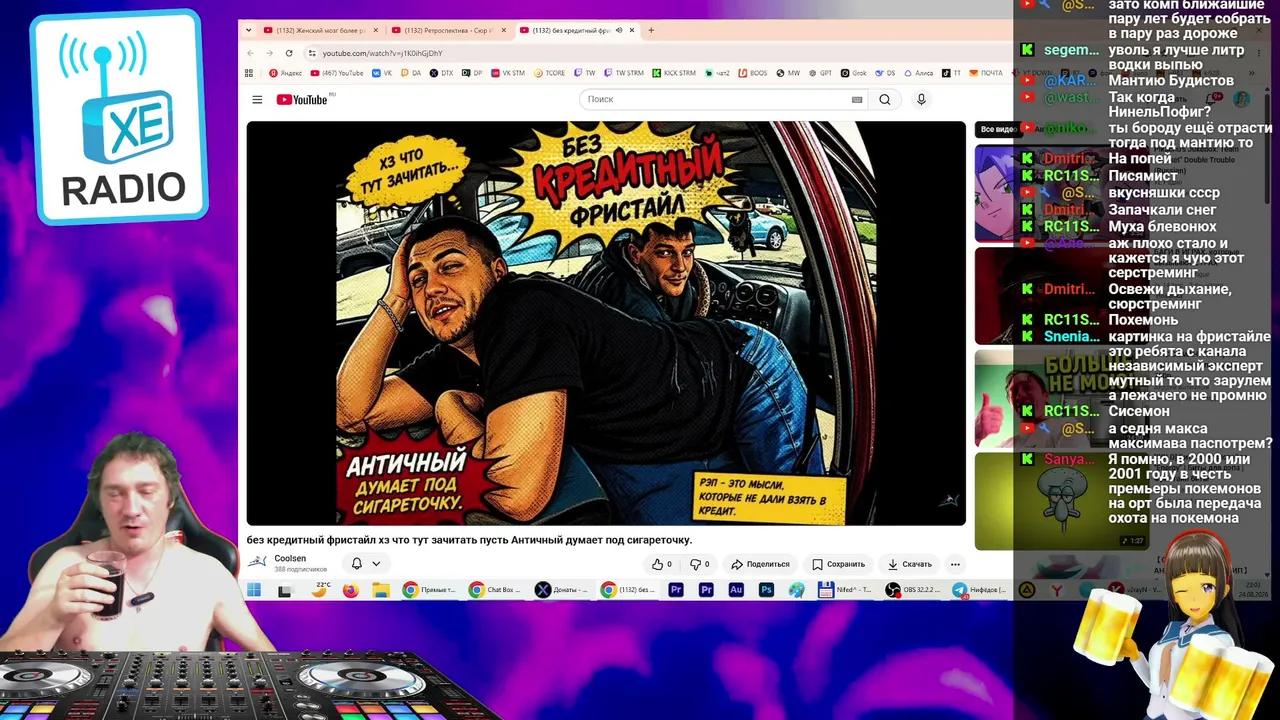Start voice search with the microphone icon
This screenshot has height=720, width=1280.
click(x=921, y=99)
